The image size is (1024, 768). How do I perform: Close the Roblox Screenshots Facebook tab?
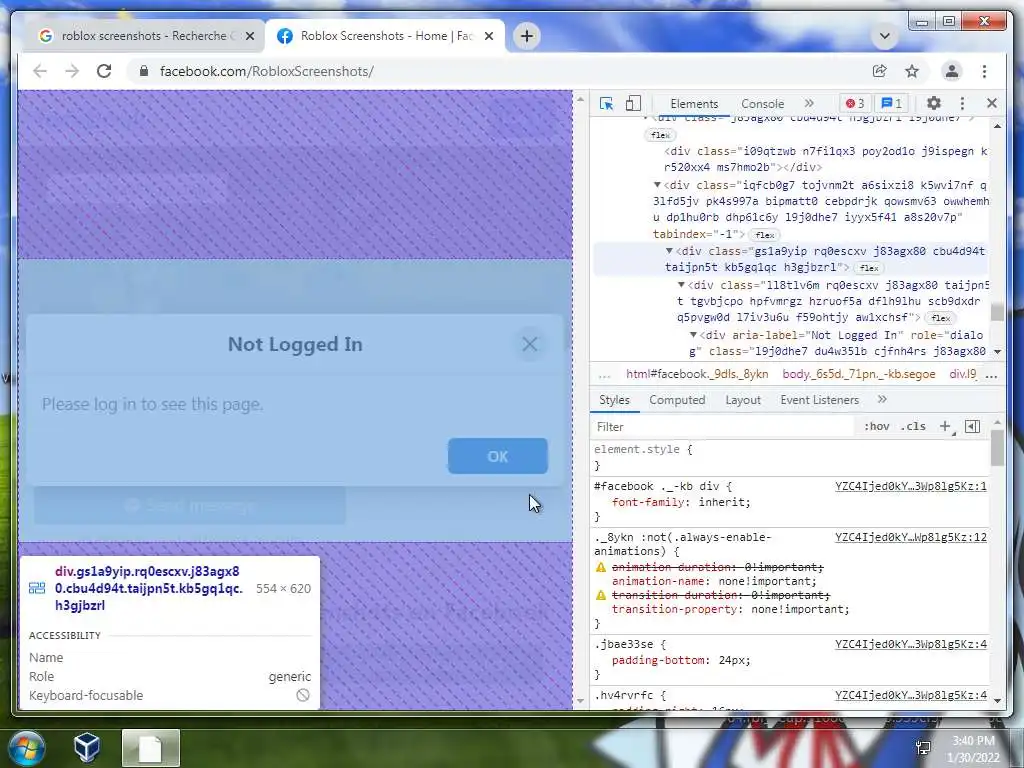[x=488, y=36]
